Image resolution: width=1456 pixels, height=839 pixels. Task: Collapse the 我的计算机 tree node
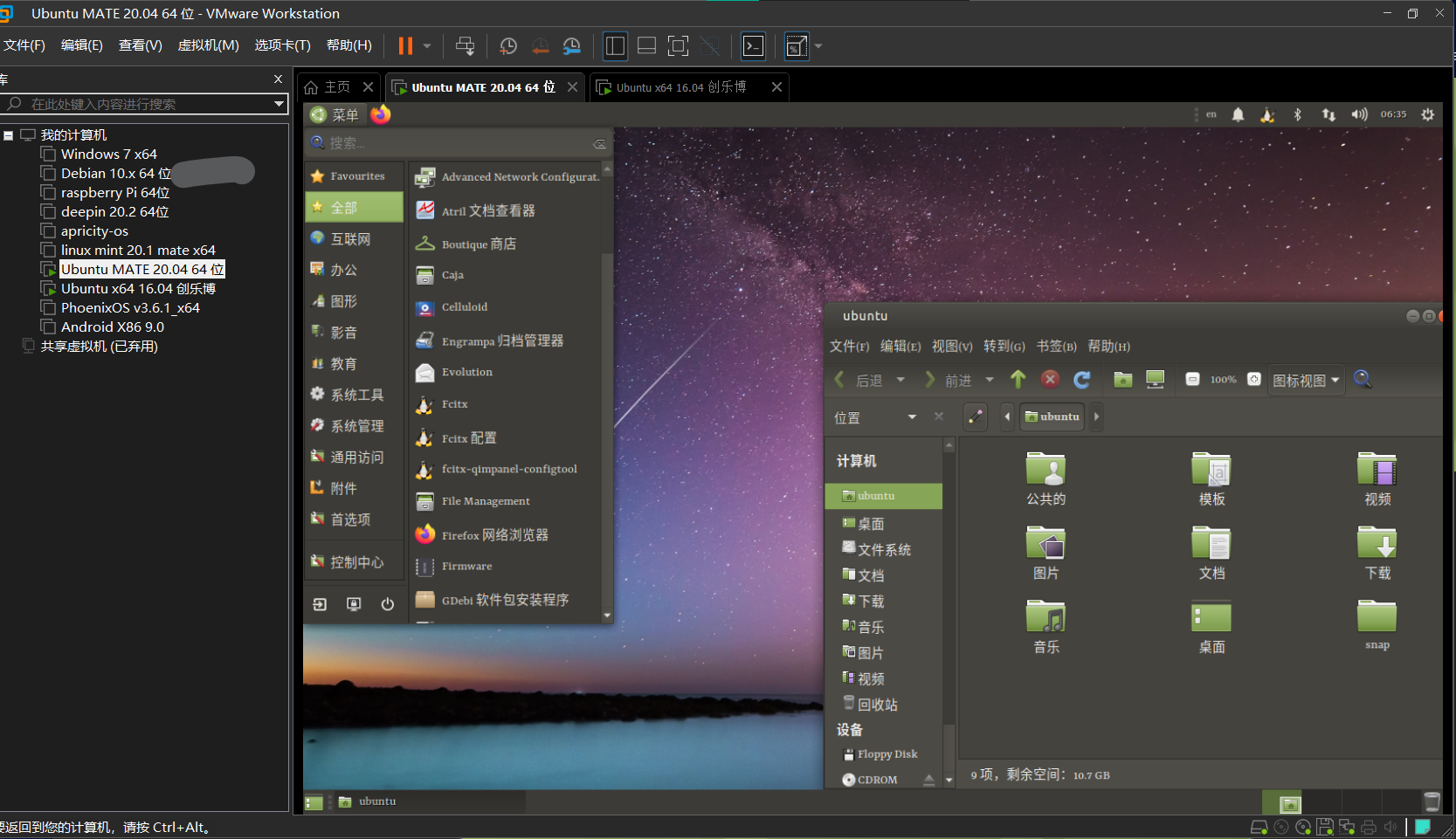[x=8, y=135]
